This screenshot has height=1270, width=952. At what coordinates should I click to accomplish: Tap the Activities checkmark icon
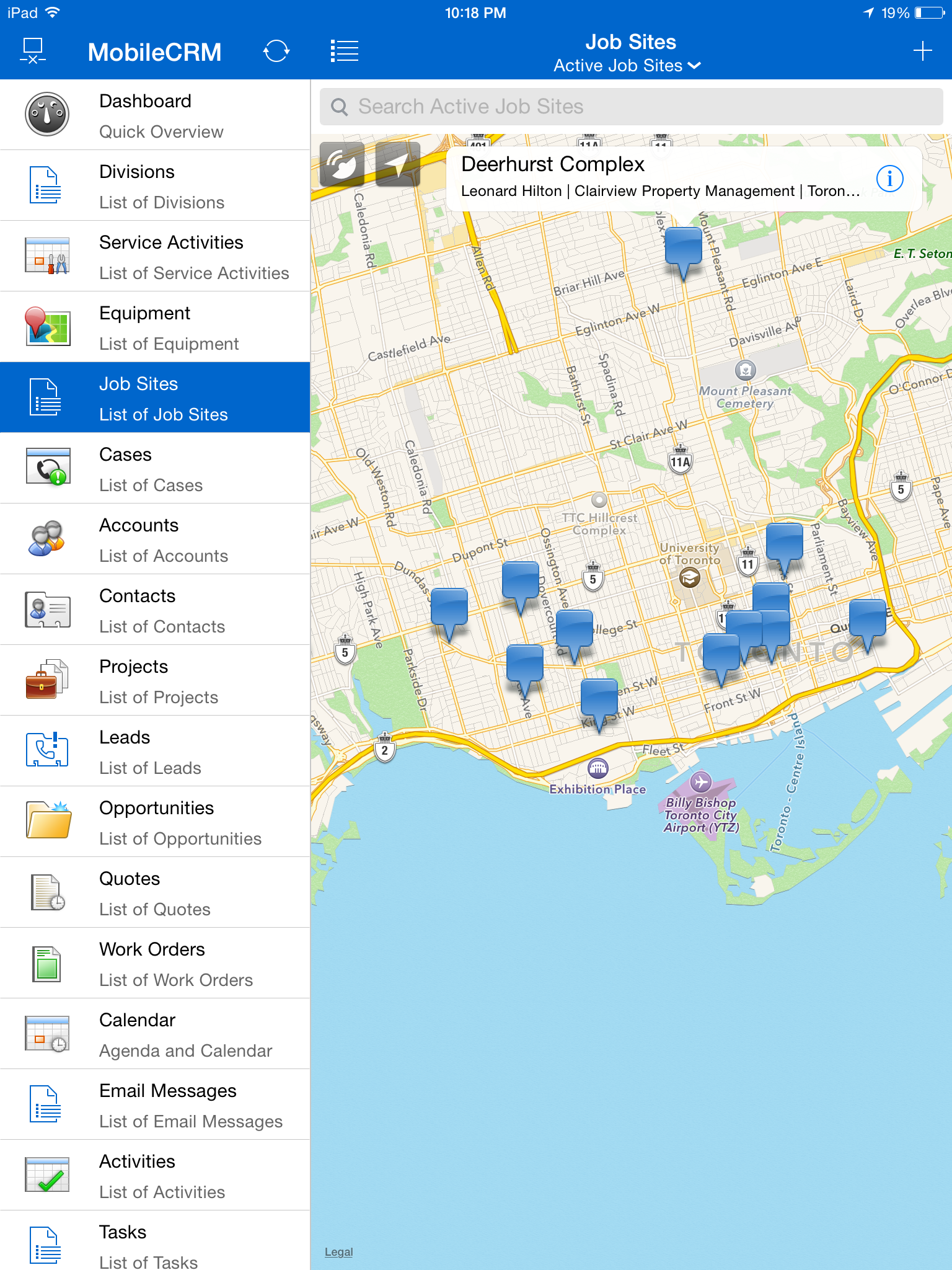pyautogui.click(x=47, y=1175)
